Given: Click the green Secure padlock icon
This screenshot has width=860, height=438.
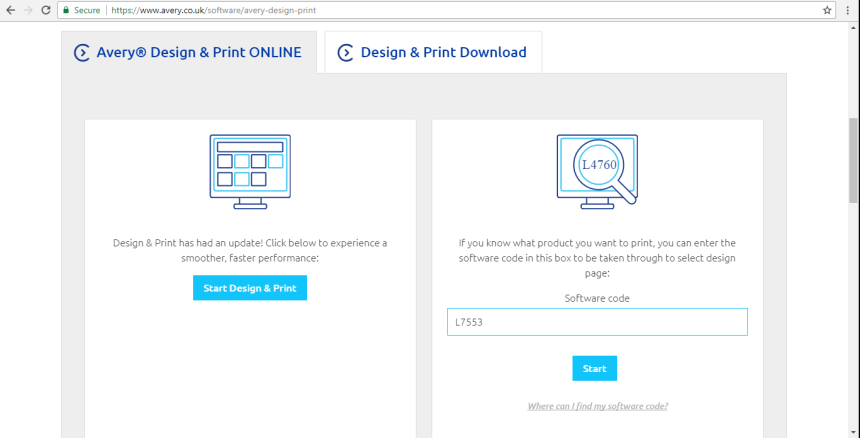Looking at the screenshot, I should click(x=66, y=10).
